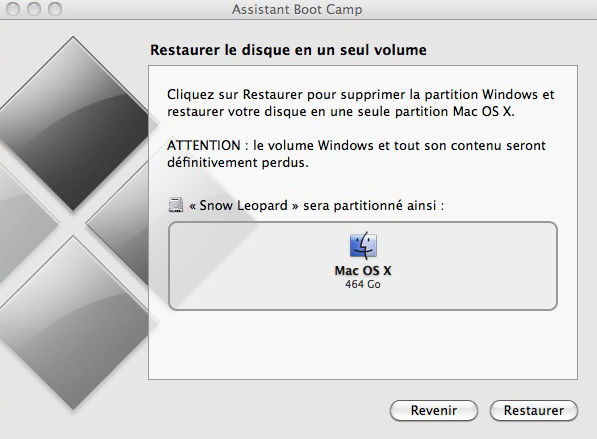Viewport: 597px width, 439px height.
Task: Click the diamond tile overlapped by the panel
Action: tap(117, 223)
